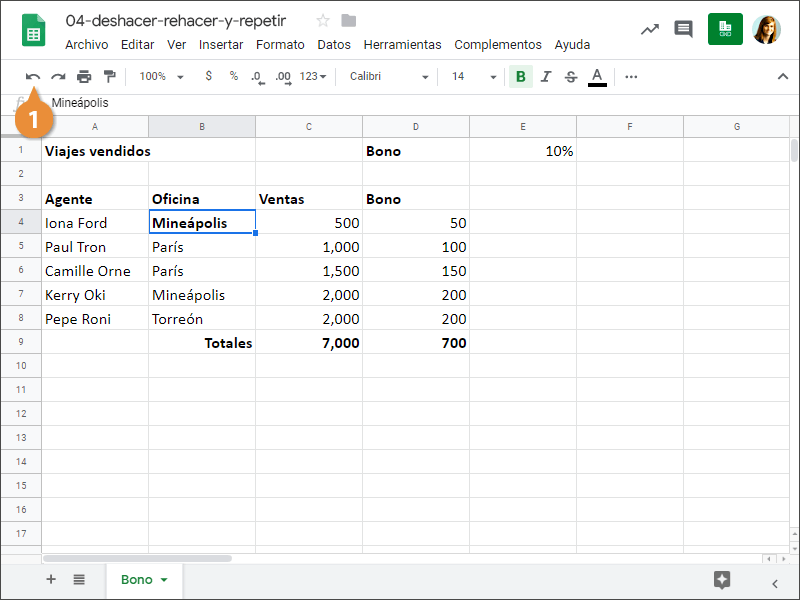Click the Print icon
This screenshot has height=600, width=800.
(84, 77)
